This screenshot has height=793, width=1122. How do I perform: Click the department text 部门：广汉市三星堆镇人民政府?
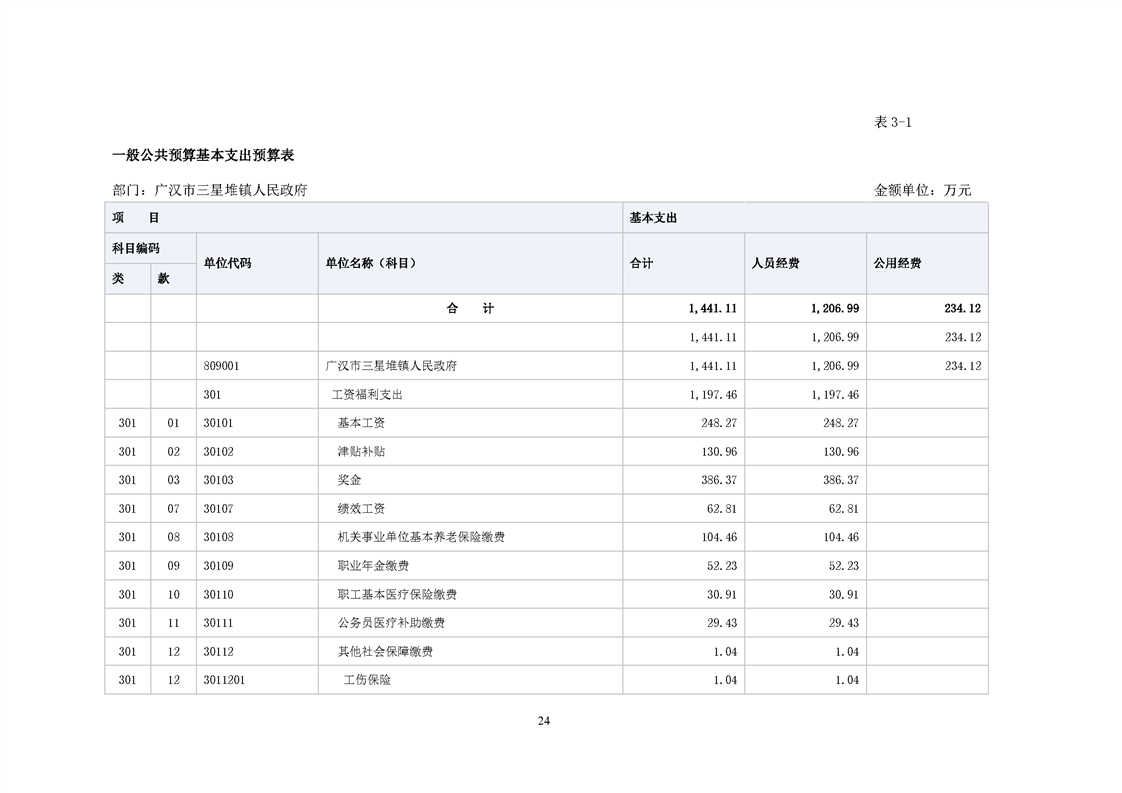[x=210, y=190]
